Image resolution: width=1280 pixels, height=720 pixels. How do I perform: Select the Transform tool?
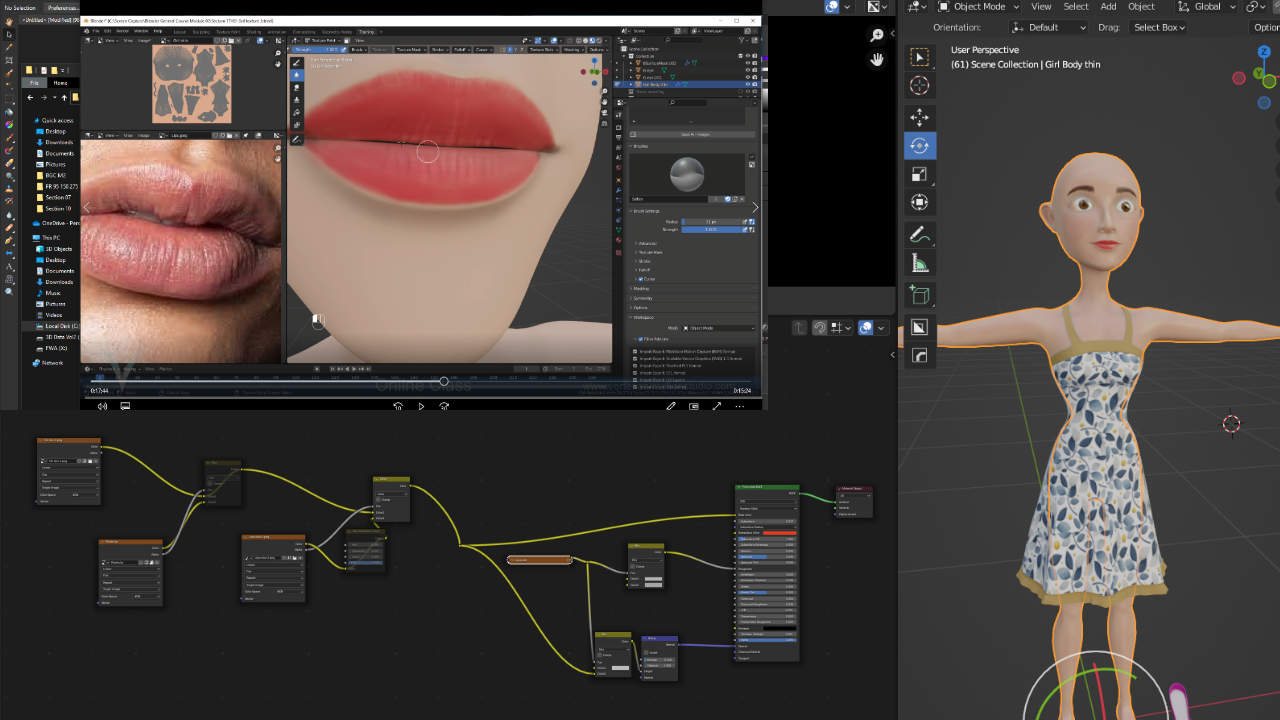tap(920, 202)
